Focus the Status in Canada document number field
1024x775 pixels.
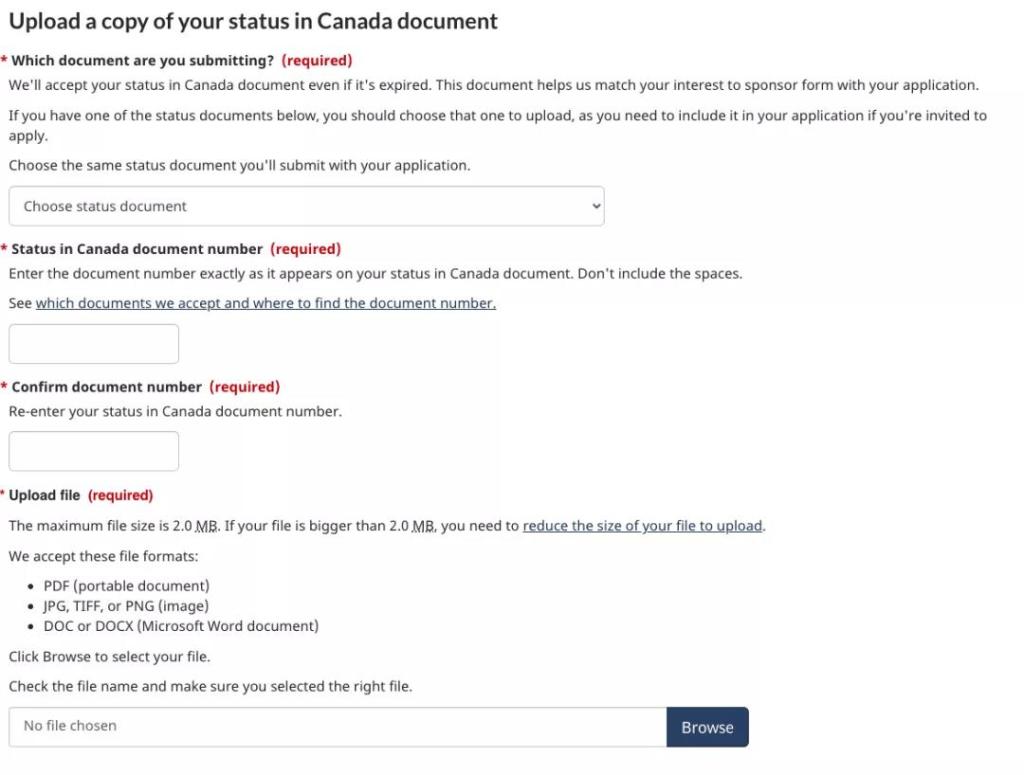94,344
